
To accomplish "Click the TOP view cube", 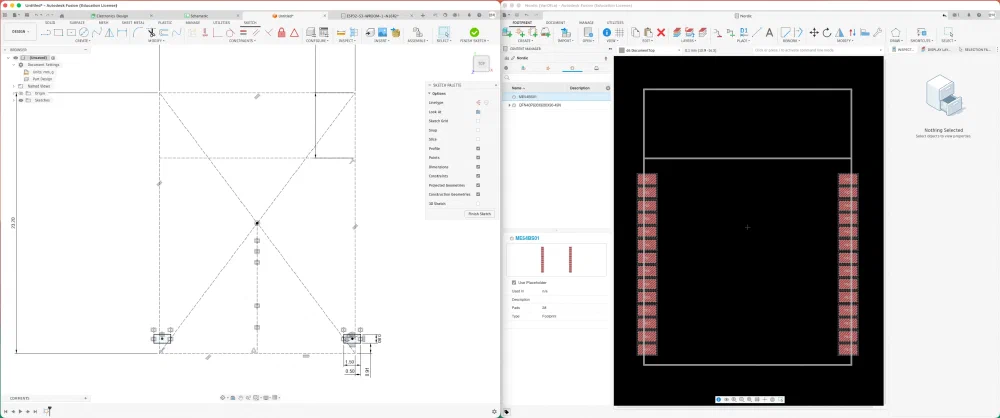I will pos(482,63).
